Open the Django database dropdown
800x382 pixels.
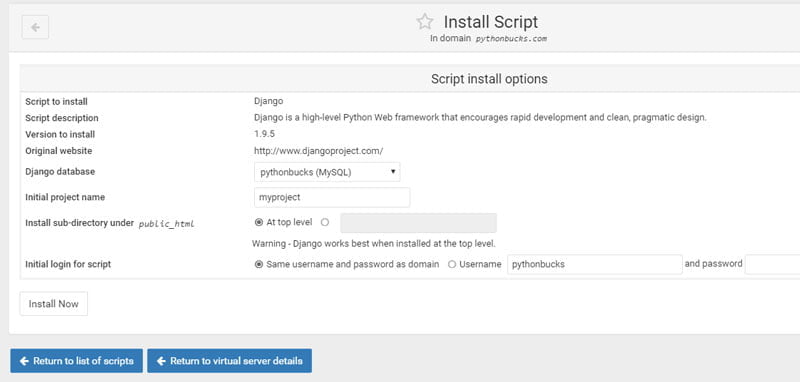(x=327, y=172)
